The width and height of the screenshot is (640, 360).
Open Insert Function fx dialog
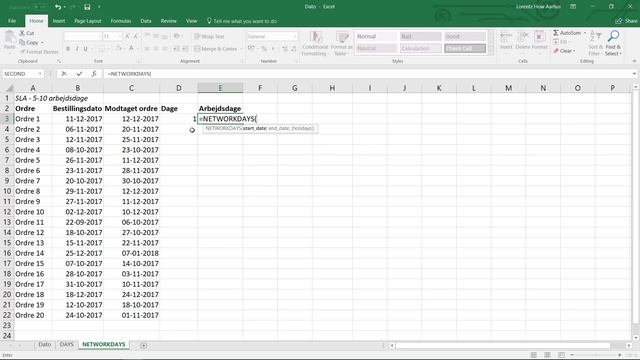[94, 74]
